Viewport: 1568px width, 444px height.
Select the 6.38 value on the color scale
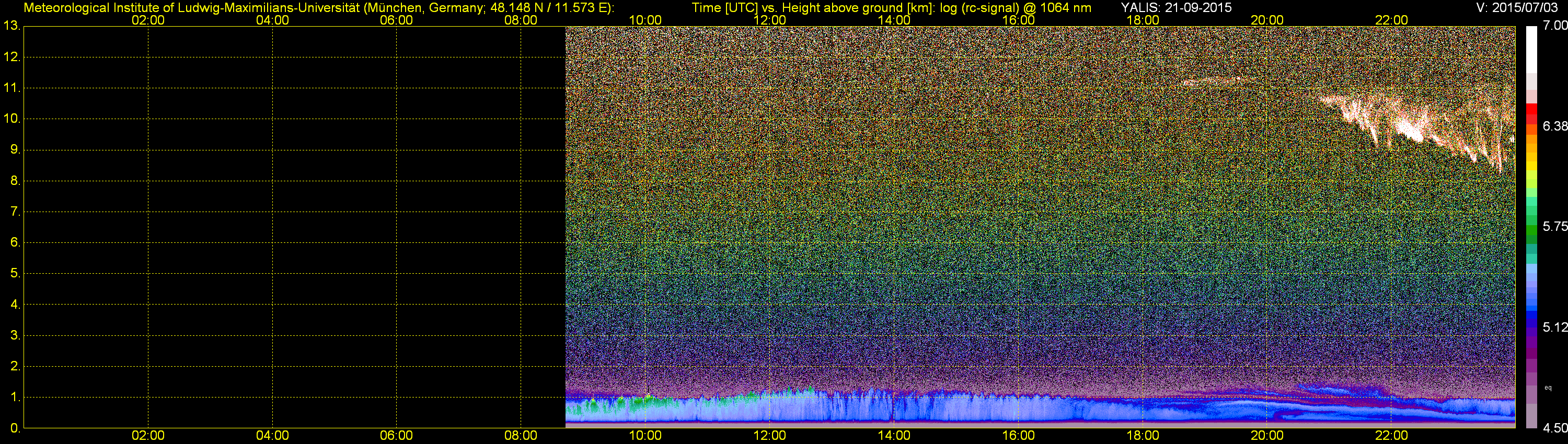coord(1554,126)
